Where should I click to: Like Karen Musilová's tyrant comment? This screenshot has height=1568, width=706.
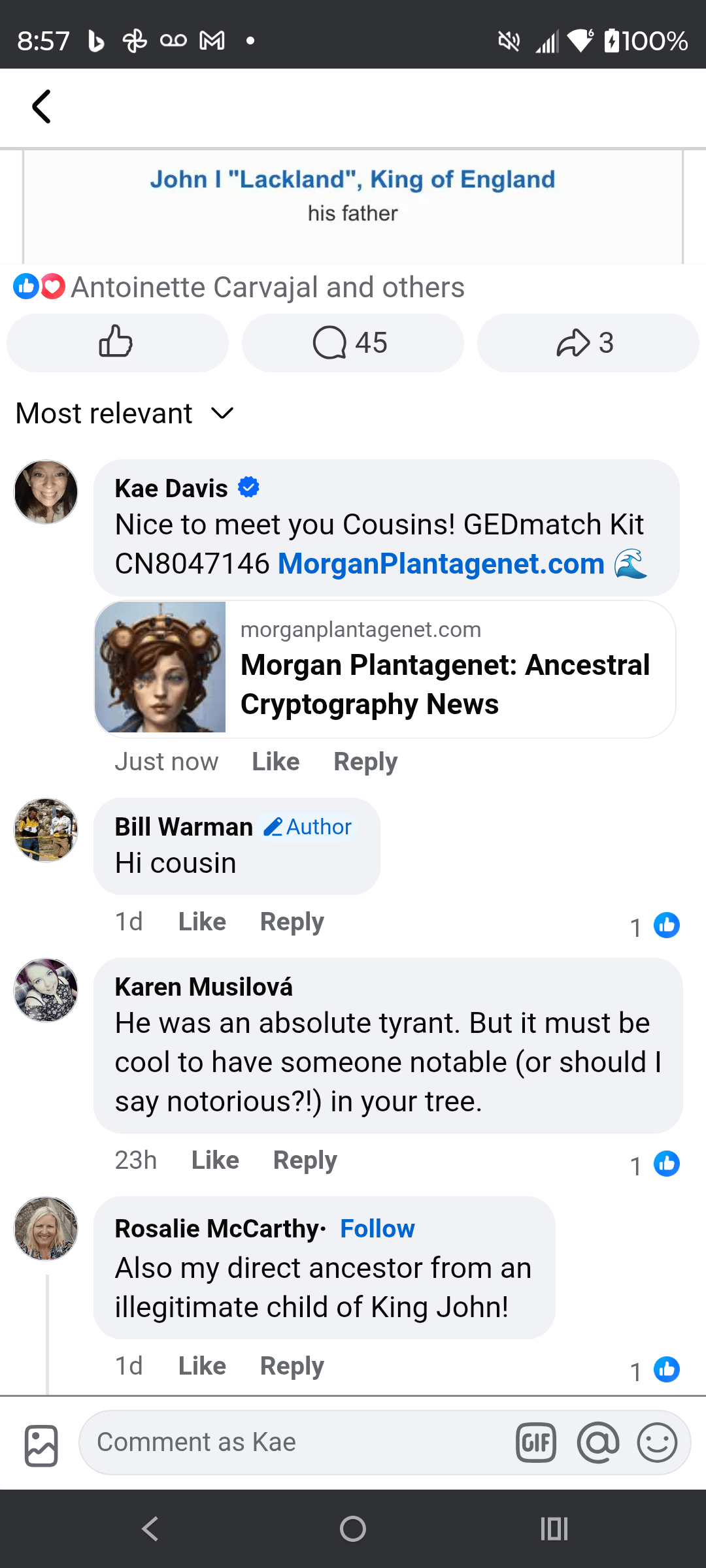pos(215,1160)
